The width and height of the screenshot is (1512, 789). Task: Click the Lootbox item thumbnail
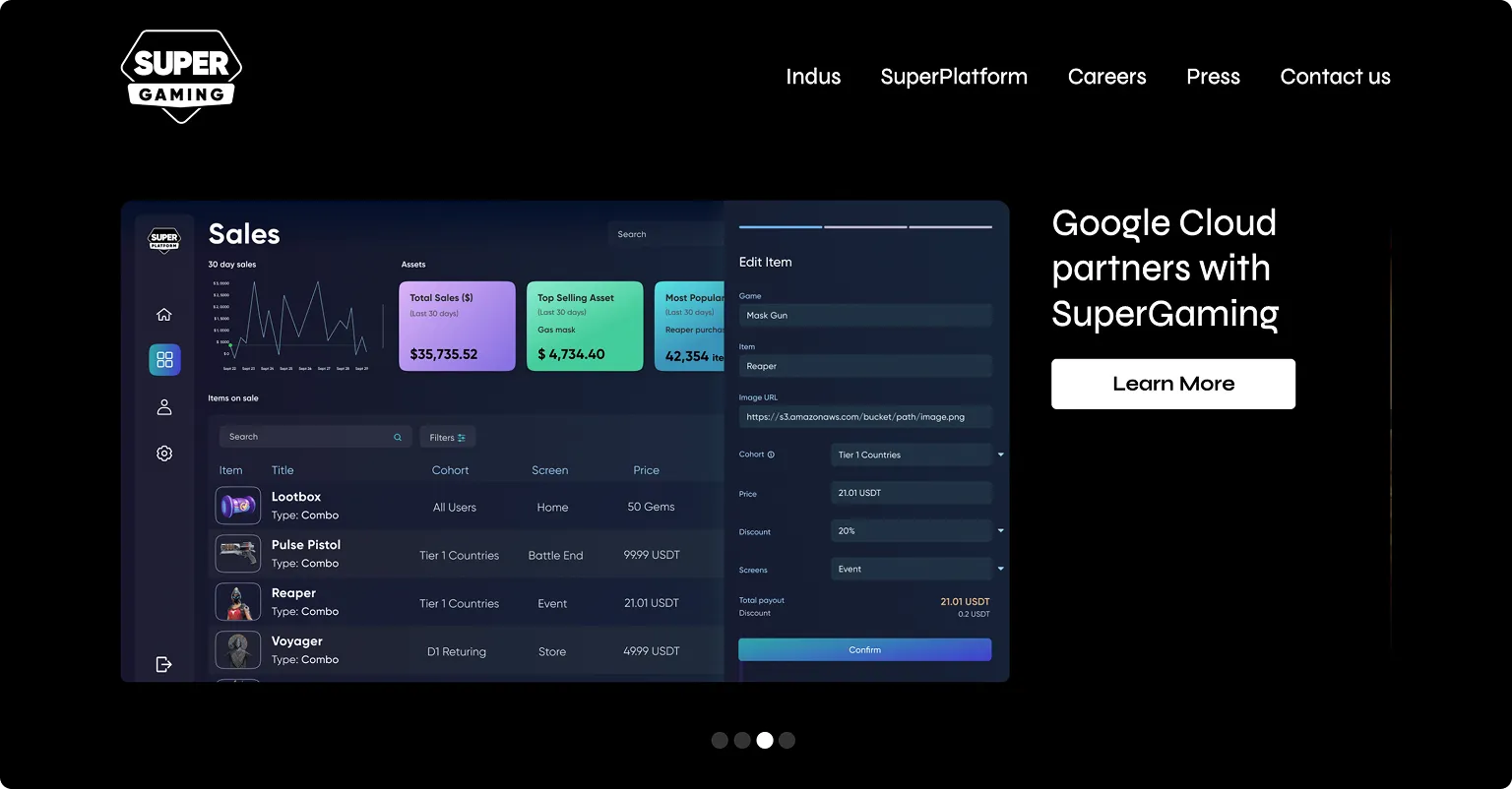click(x=238, y=506)
